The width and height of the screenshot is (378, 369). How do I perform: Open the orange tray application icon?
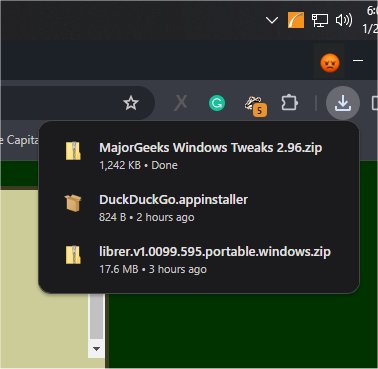[296, 20]
